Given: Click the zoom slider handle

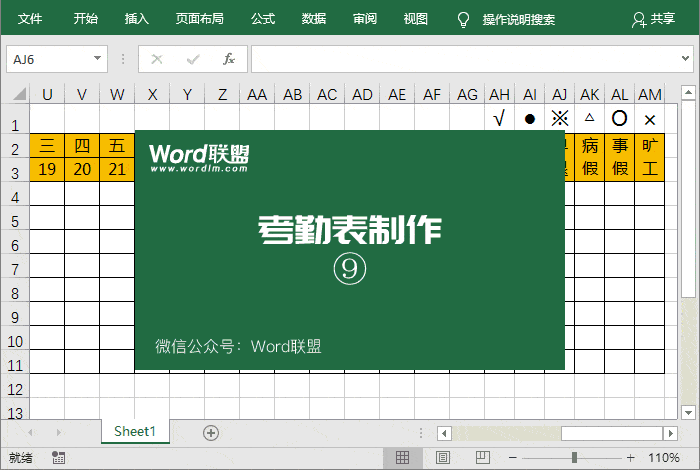Looking at the screenshot, I should point(575,458).
